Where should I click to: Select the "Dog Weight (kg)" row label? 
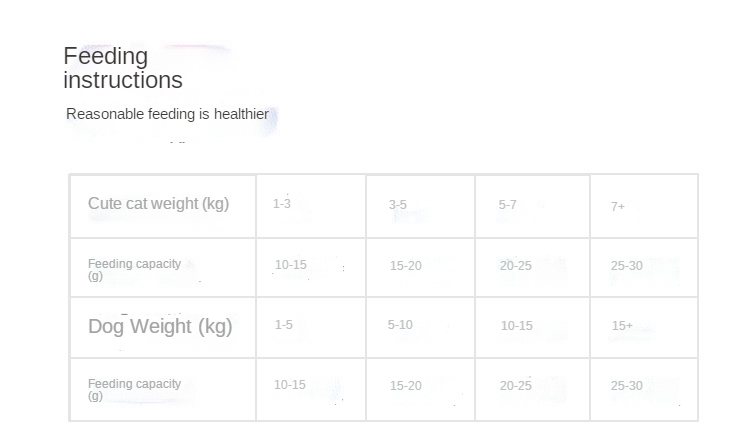click(160, 326)
